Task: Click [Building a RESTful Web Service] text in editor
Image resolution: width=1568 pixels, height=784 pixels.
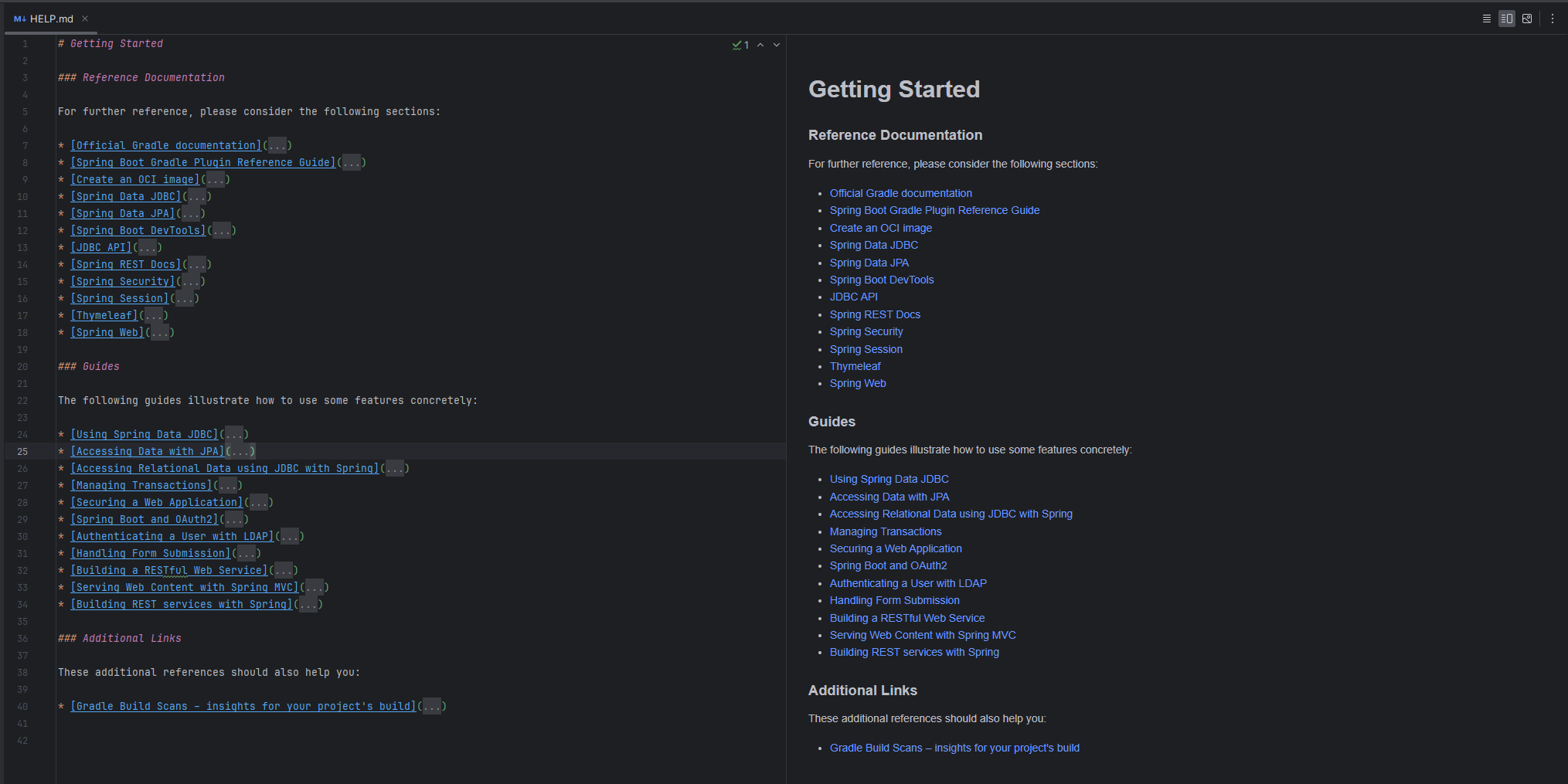Action: pos(169,570)
